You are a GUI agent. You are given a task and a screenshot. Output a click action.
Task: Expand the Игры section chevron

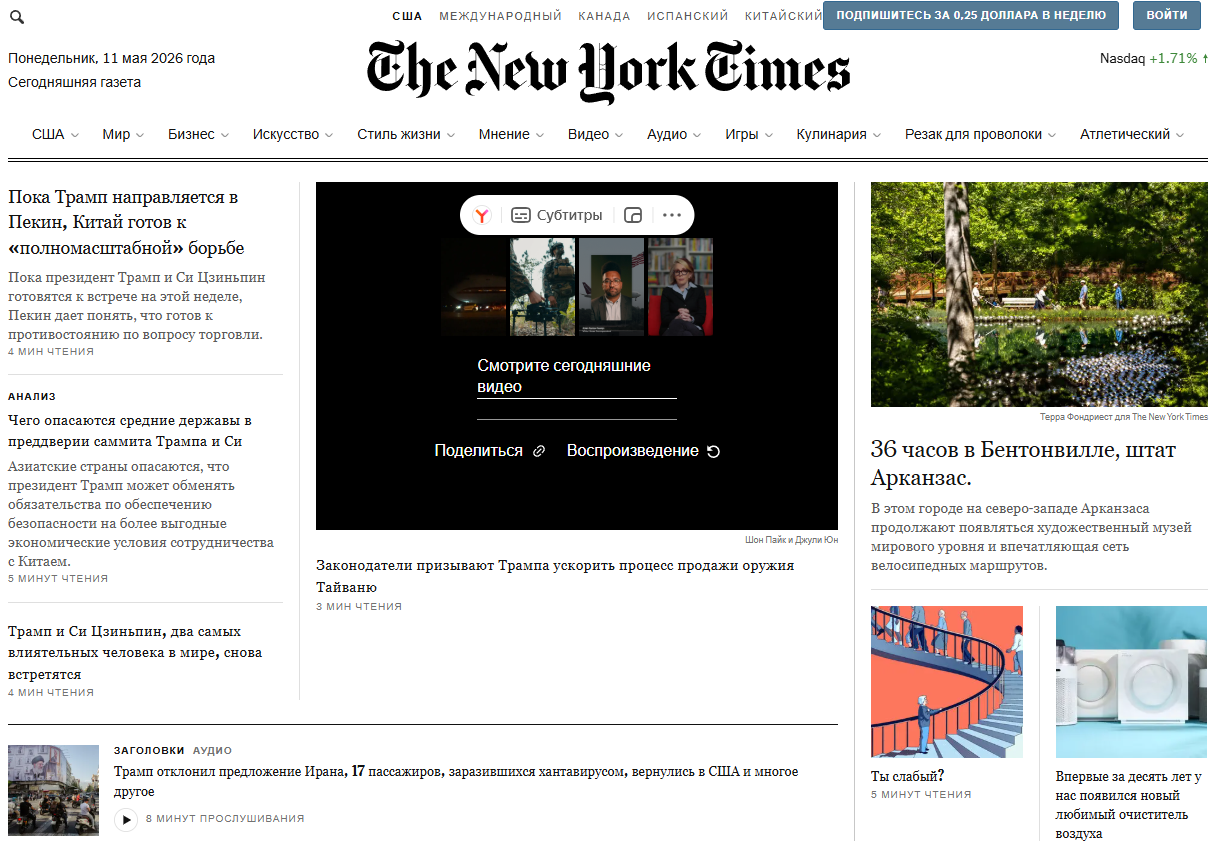(768, 135)
